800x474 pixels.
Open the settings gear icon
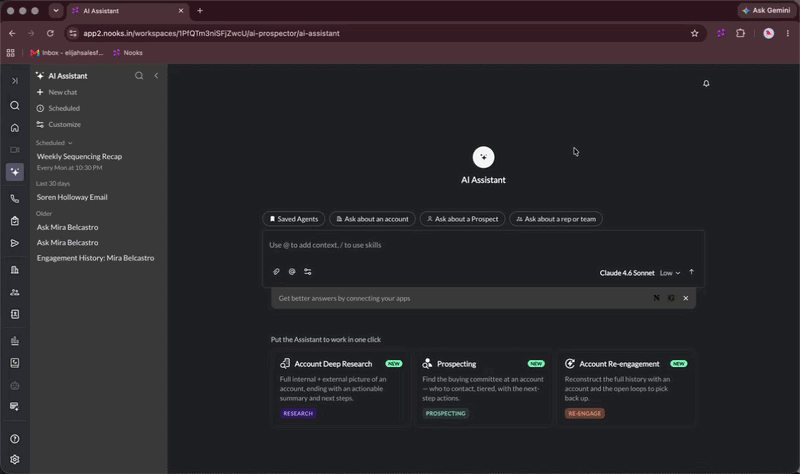click(x=15, y=460)
